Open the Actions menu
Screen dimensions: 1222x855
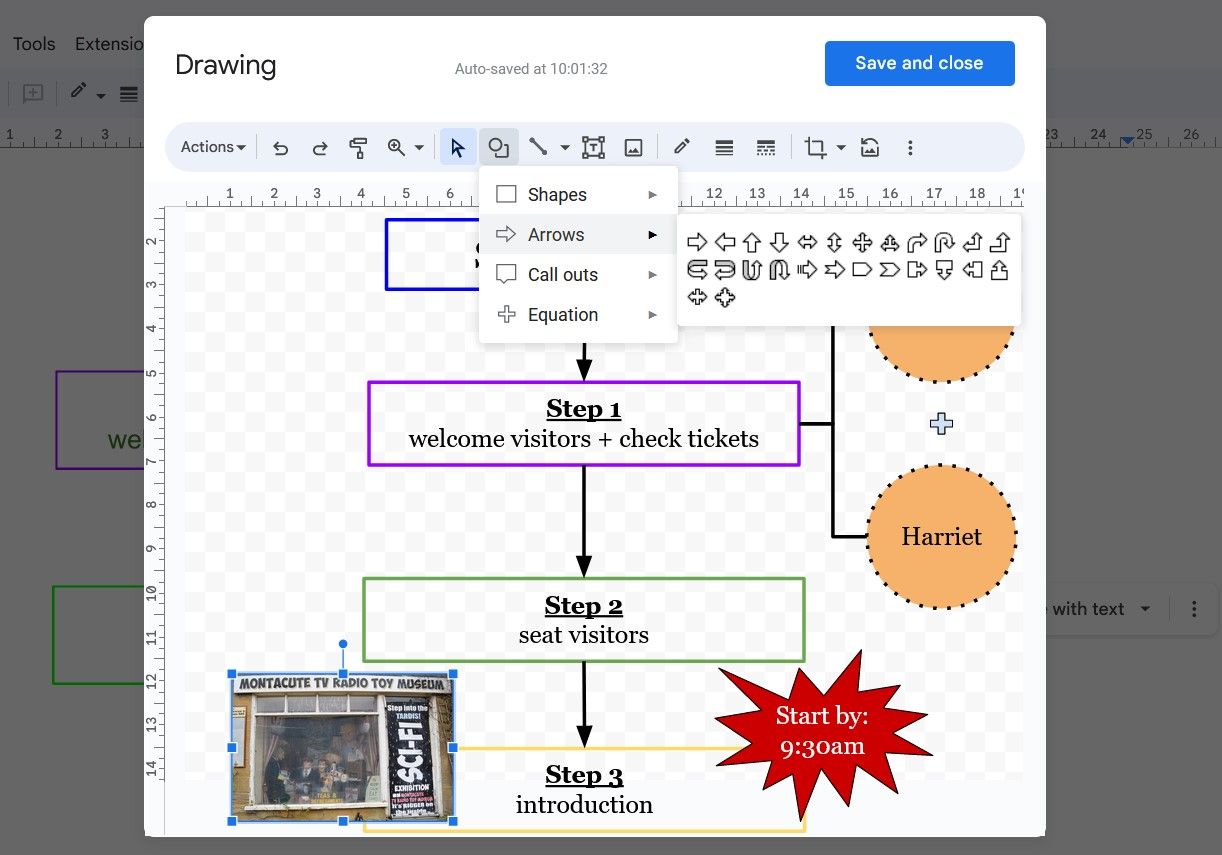211,147
